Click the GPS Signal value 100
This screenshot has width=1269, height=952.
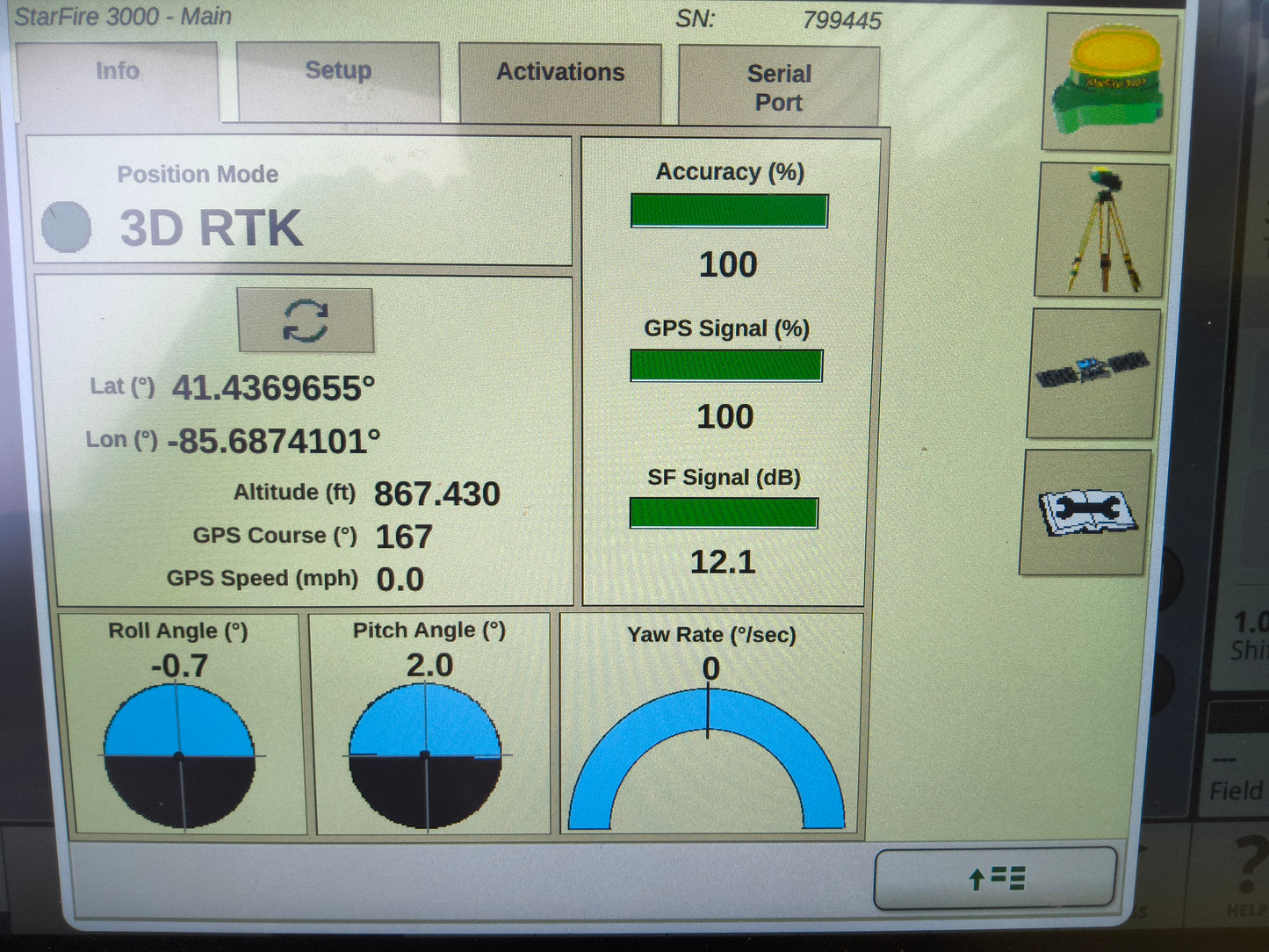coord(725,416)
